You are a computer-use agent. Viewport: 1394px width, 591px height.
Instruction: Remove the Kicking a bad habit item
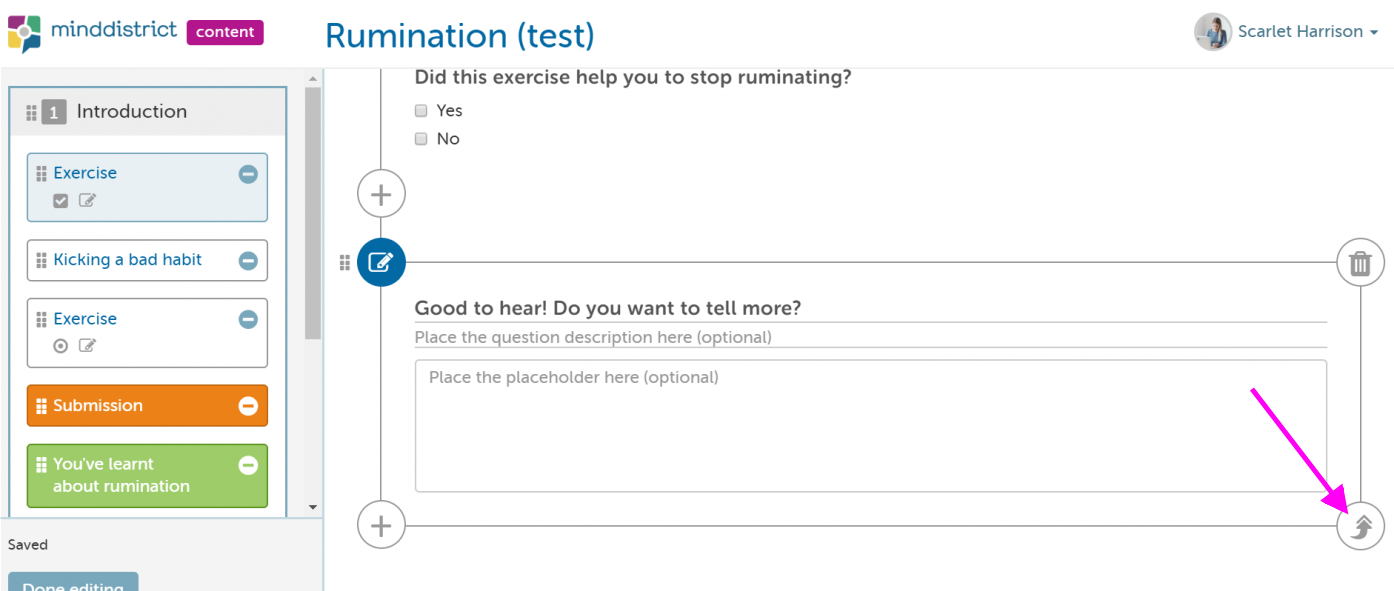pos(248,261)
